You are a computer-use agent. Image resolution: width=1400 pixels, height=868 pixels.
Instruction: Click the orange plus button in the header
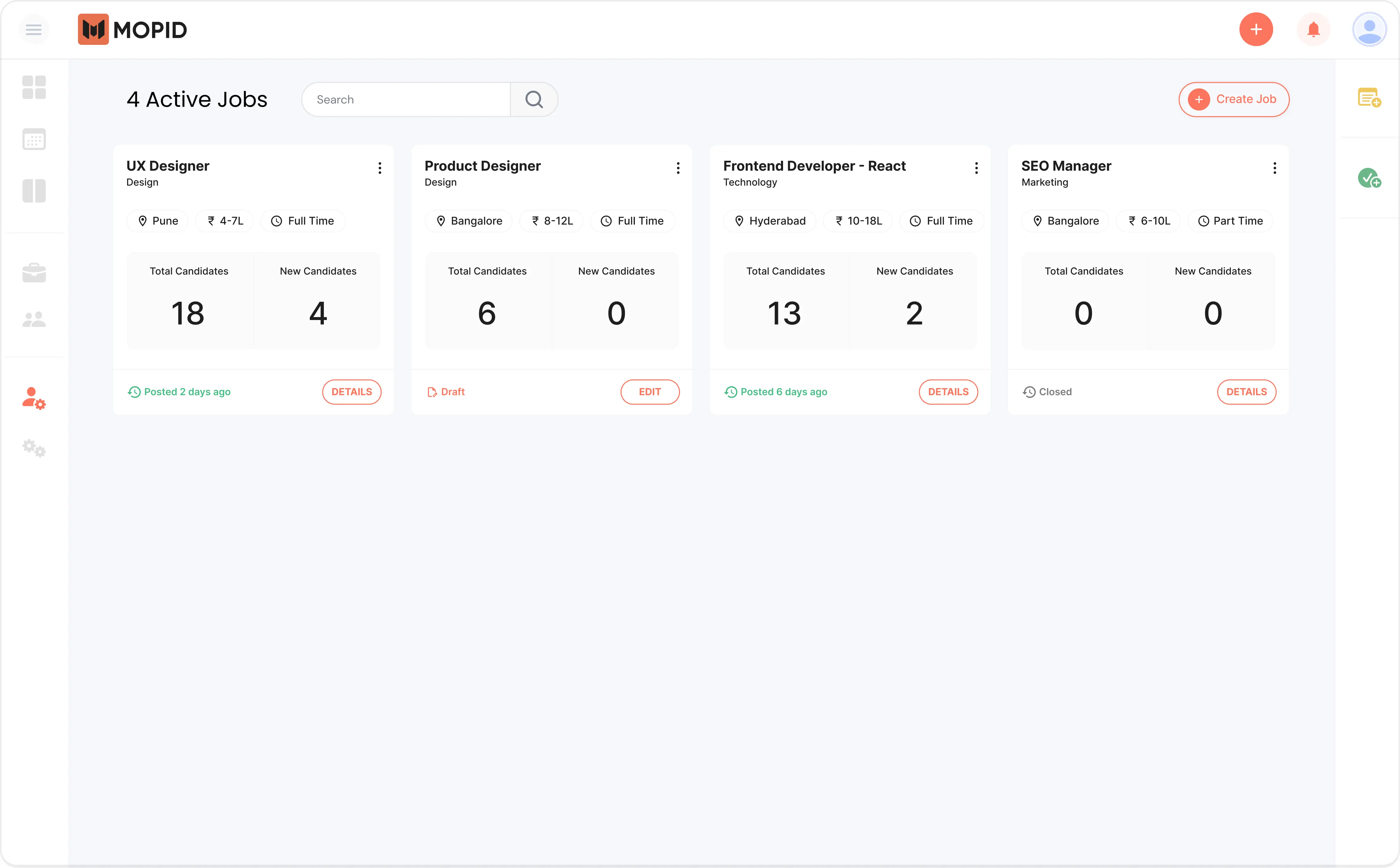click(1257, 29)
